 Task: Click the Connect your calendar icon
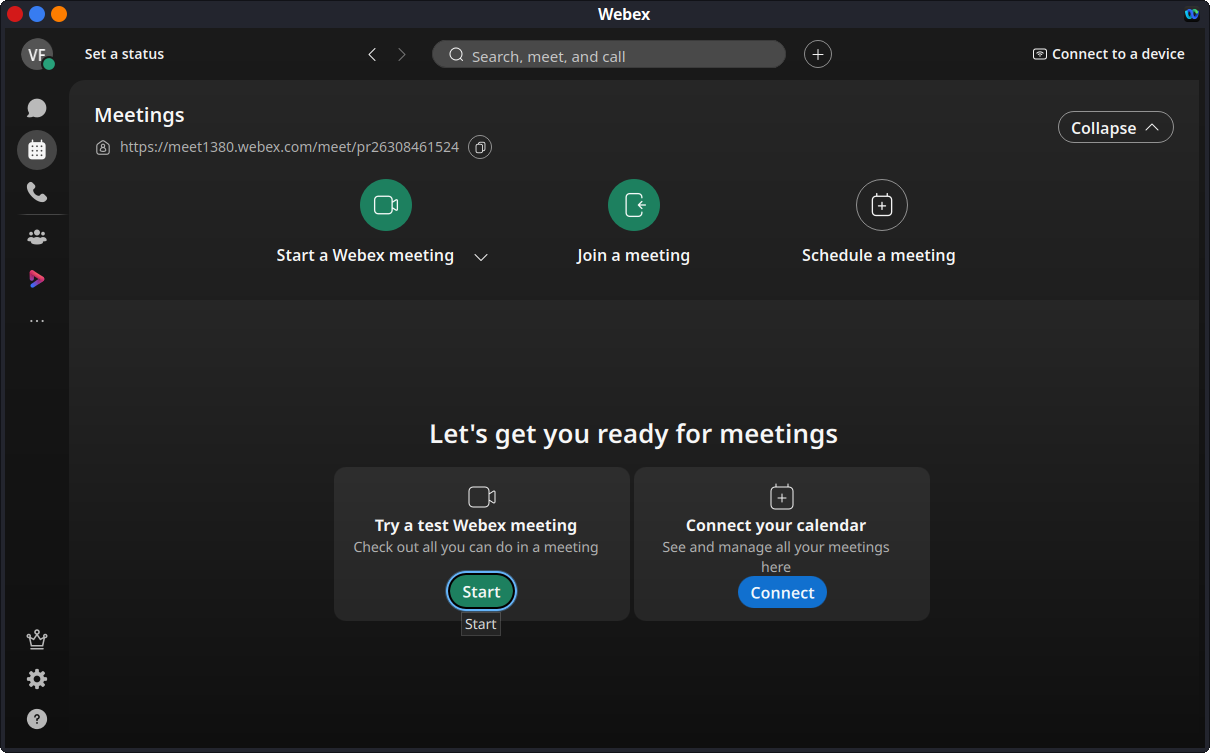(782, 497)
